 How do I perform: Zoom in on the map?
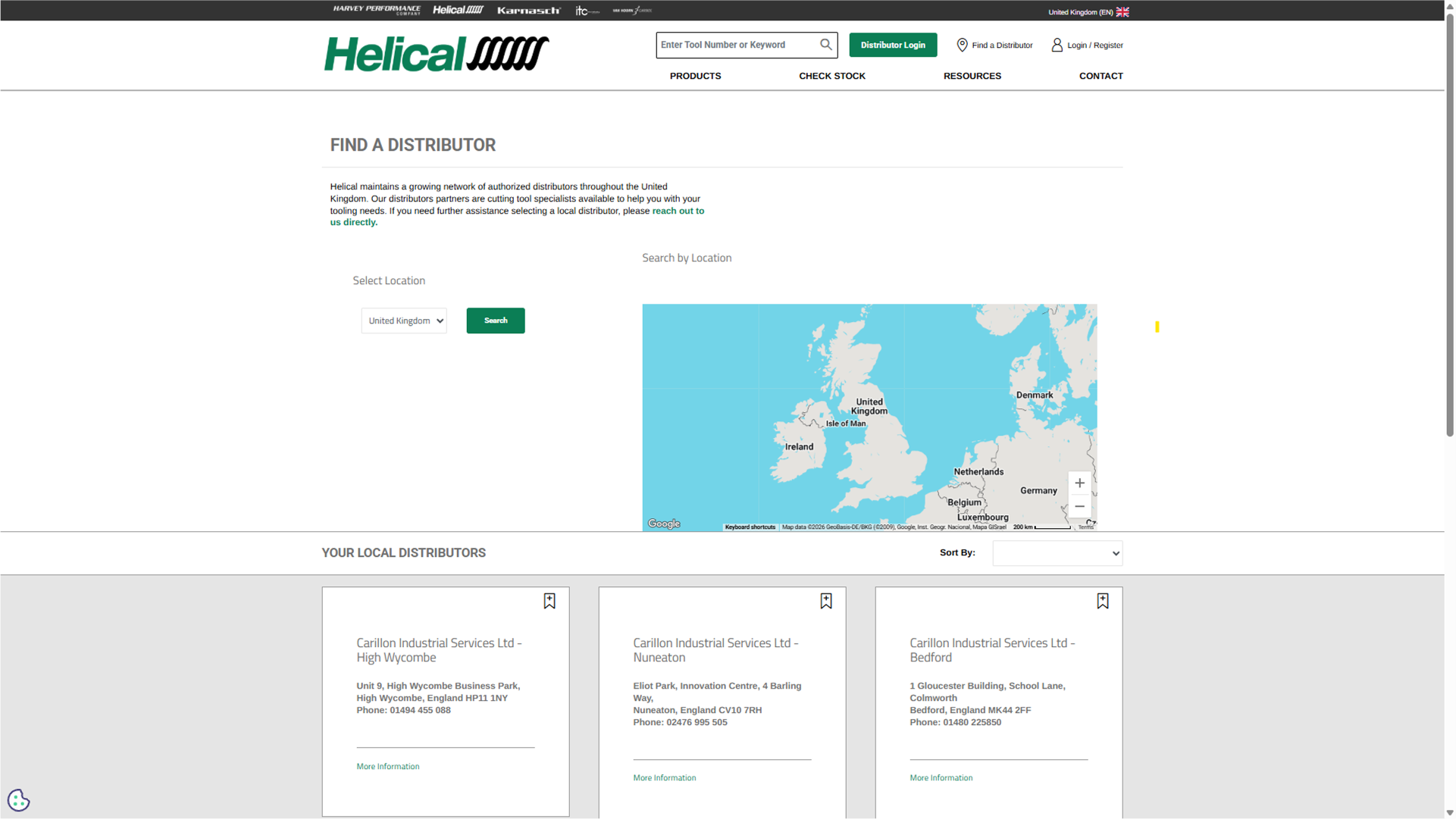1079,483
